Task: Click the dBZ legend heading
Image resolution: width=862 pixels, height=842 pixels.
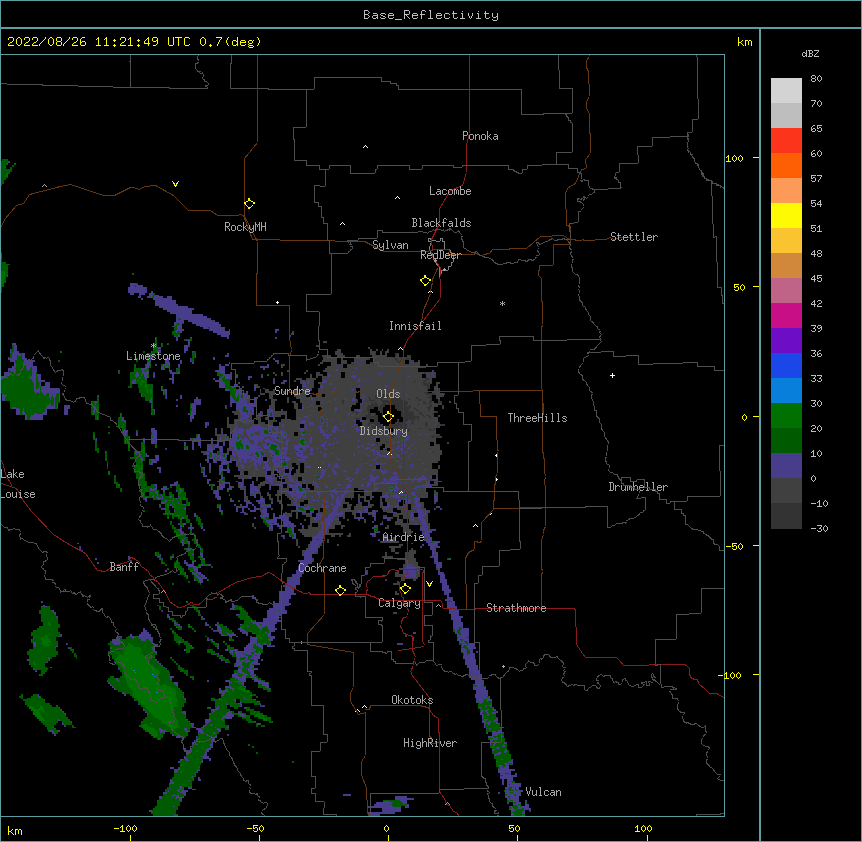Action: pos(810,53)
